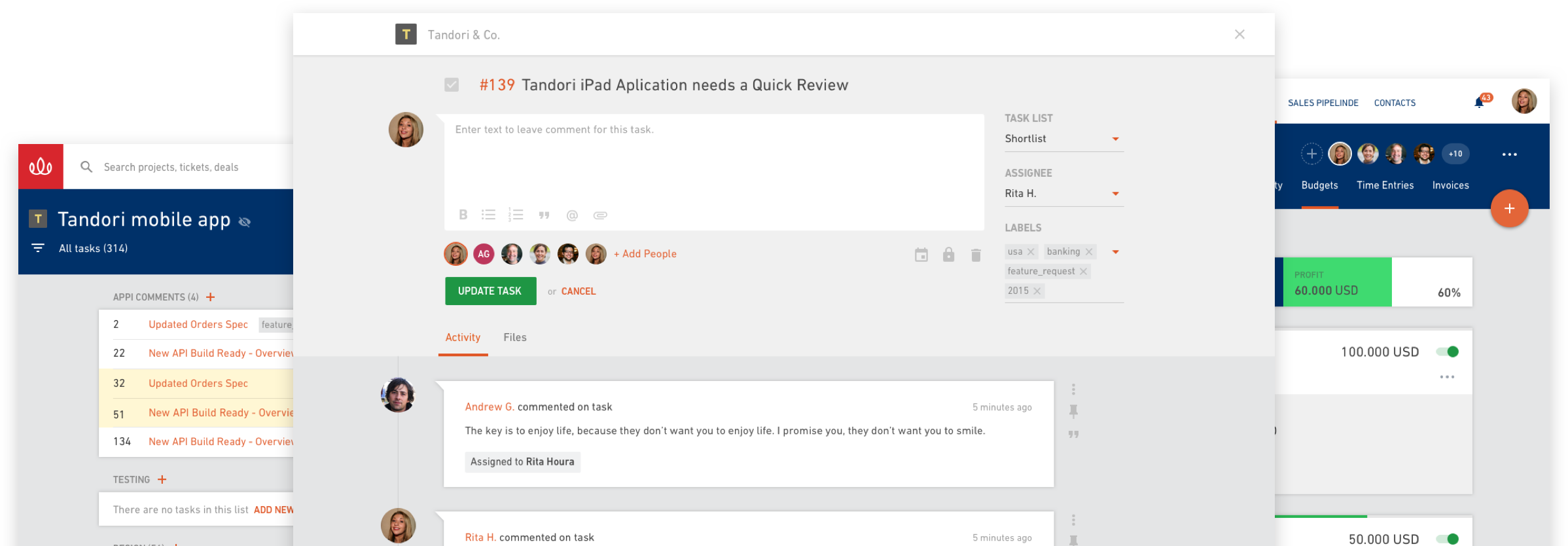Expand the Labels dropdown arrow
Image resolution: width=1568 pixels, height=546 pixels.
(x=1116, y=252)
